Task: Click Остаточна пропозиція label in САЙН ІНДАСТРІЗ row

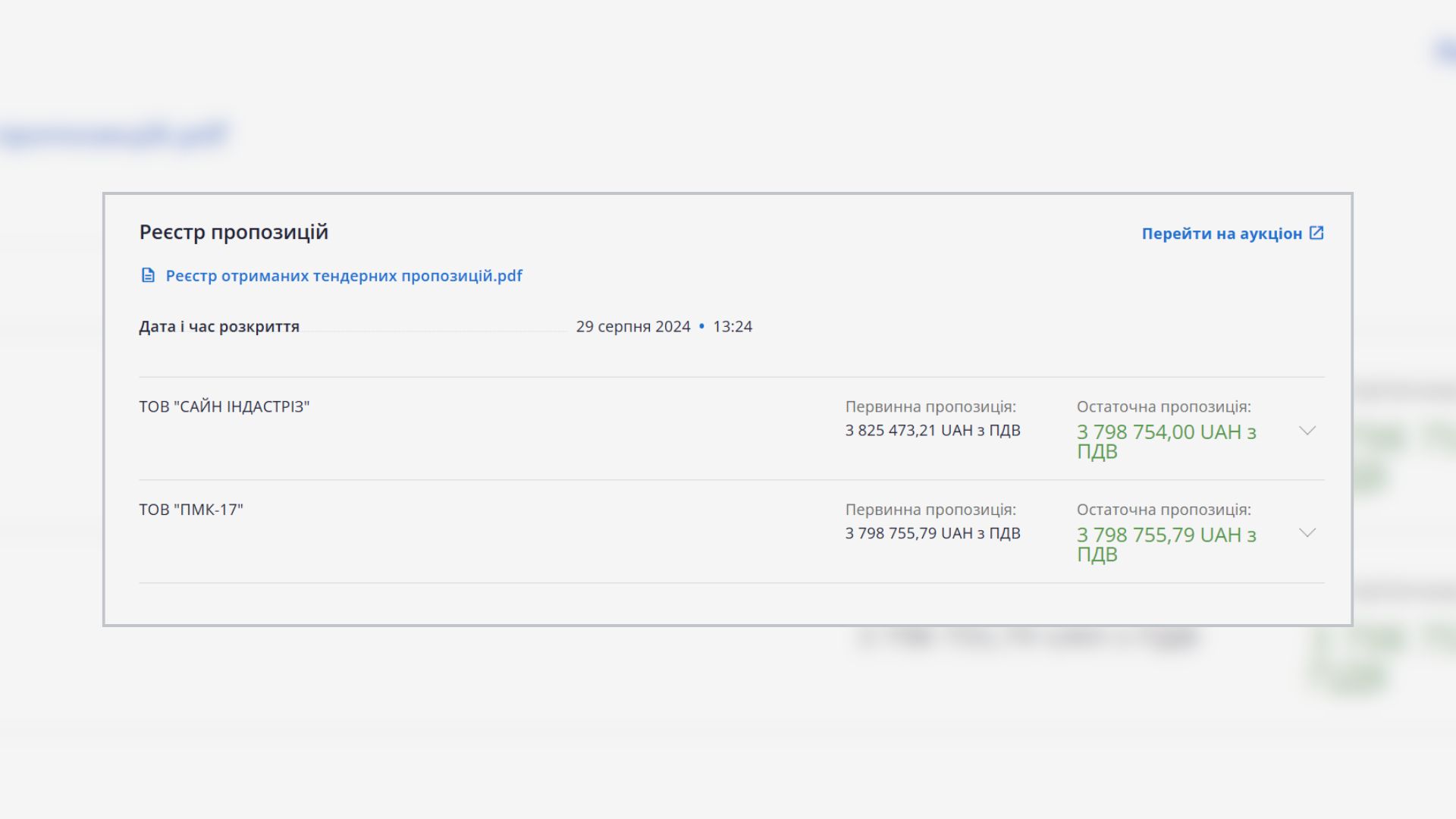Action: (x=1163, y=407)
